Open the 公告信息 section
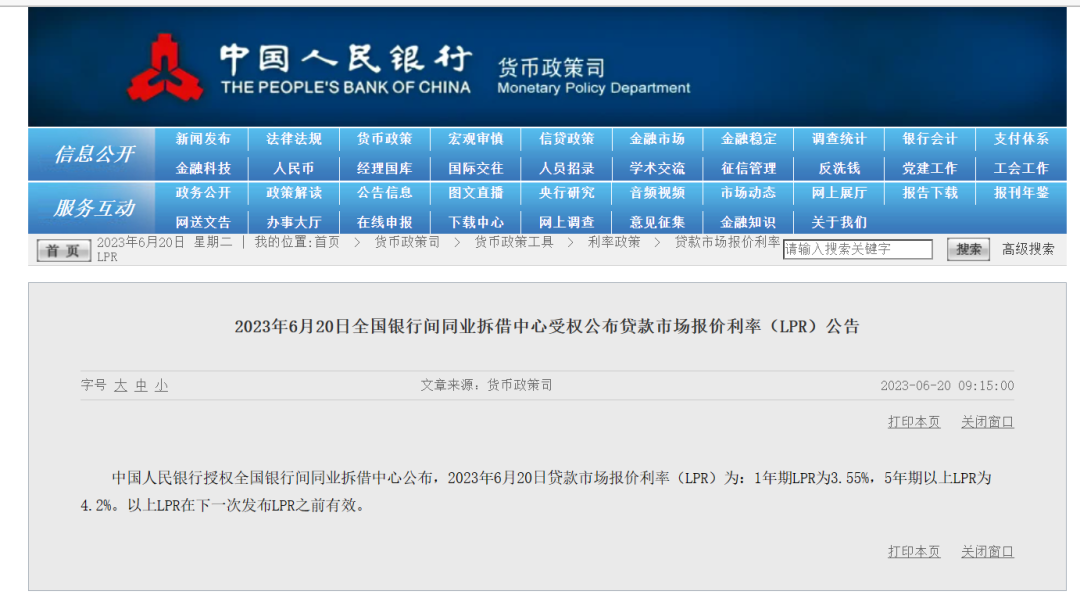This screenshot has width=1080, height=602. click(386, 194)
